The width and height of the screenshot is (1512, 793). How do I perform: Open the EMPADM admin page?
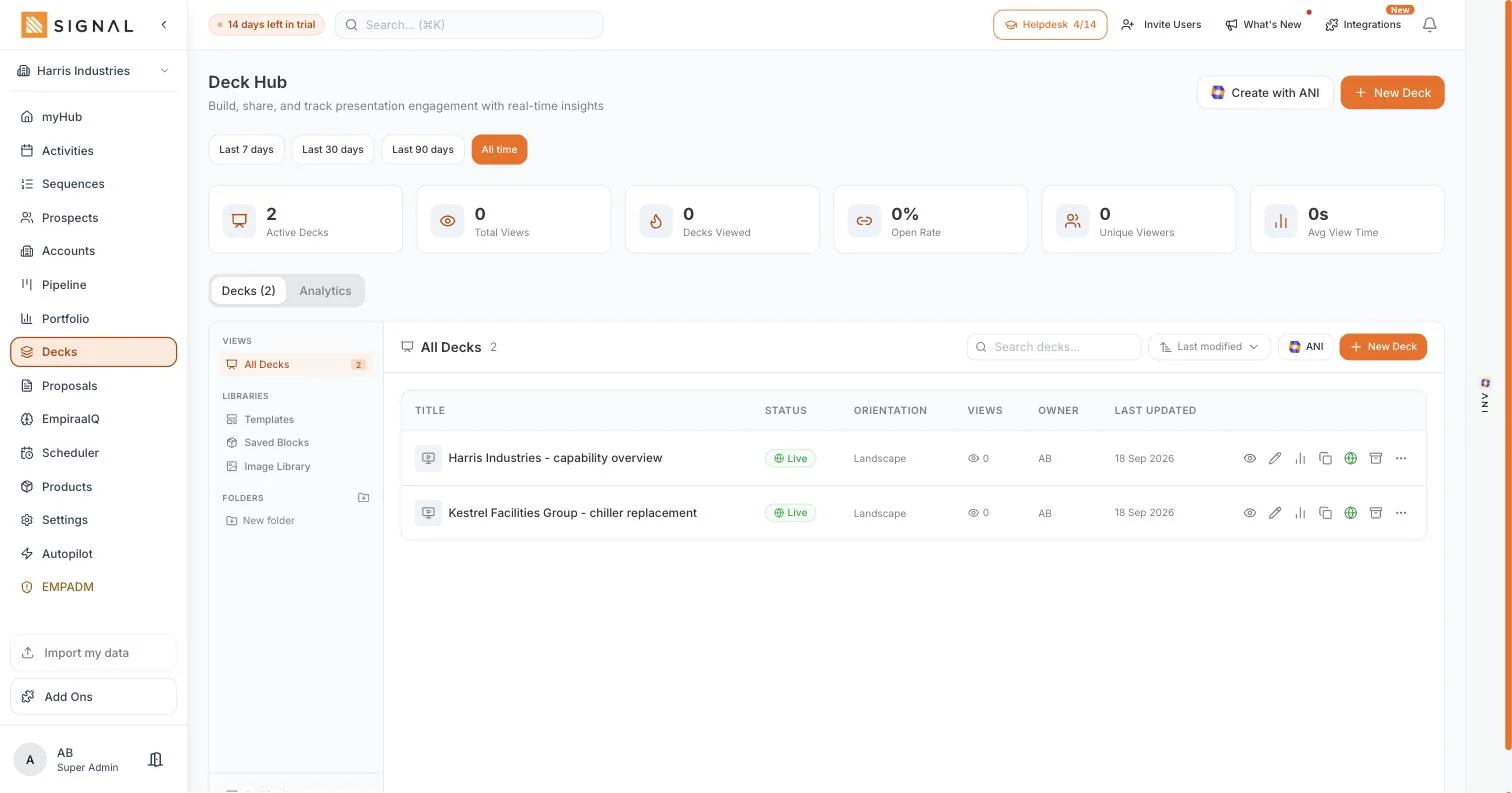point(94,587)
